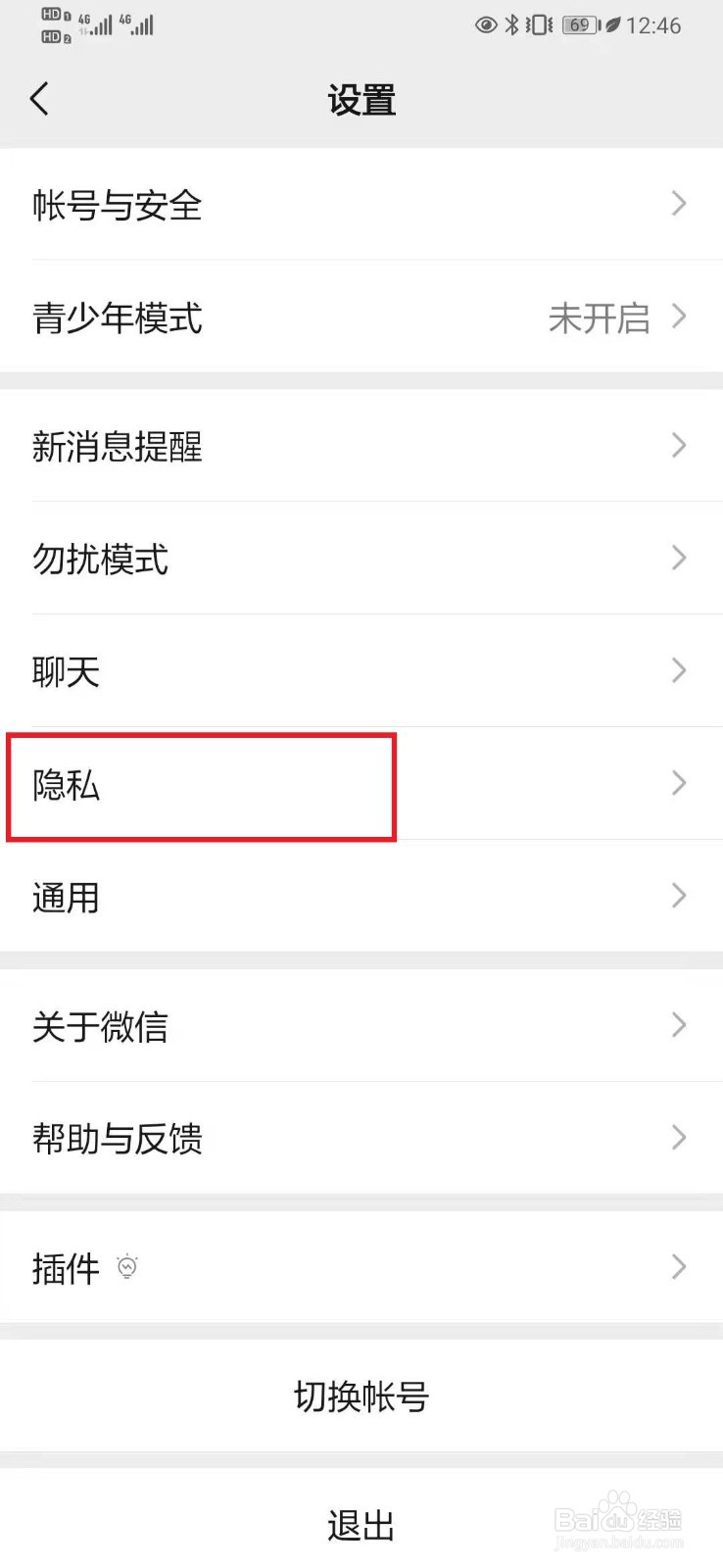Tap the lightbulb icon beside 插件
This screenshot has width=723, height=1568.
click(127, 1267)
